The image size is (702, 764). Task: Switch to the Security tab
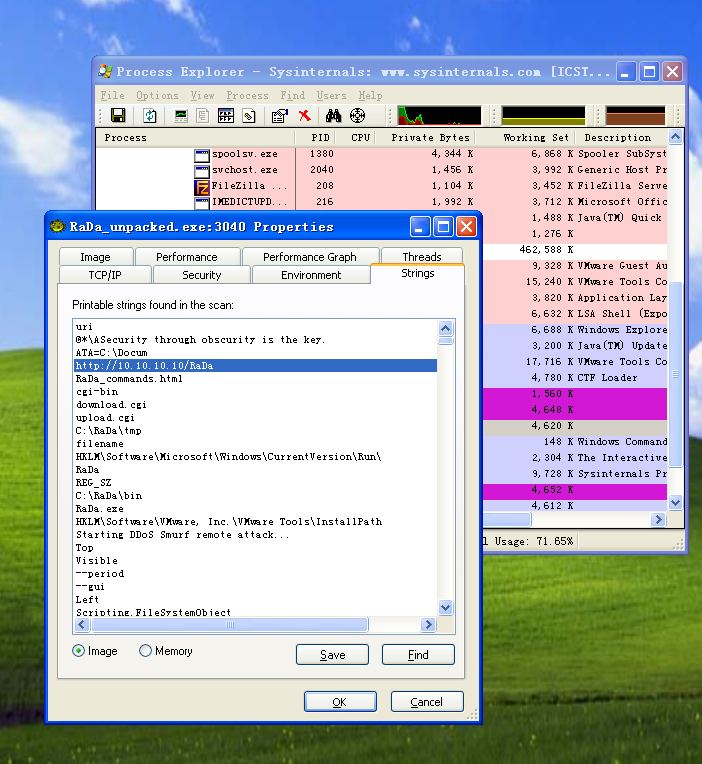coord(202,275)
